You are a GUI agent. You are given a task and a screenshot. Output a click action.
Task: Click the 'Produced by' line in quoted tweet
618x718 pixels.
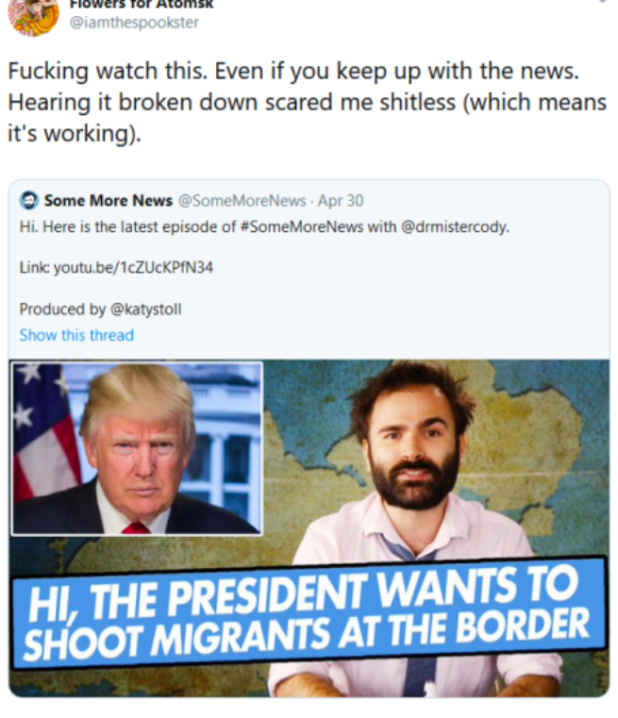point(100,310)
